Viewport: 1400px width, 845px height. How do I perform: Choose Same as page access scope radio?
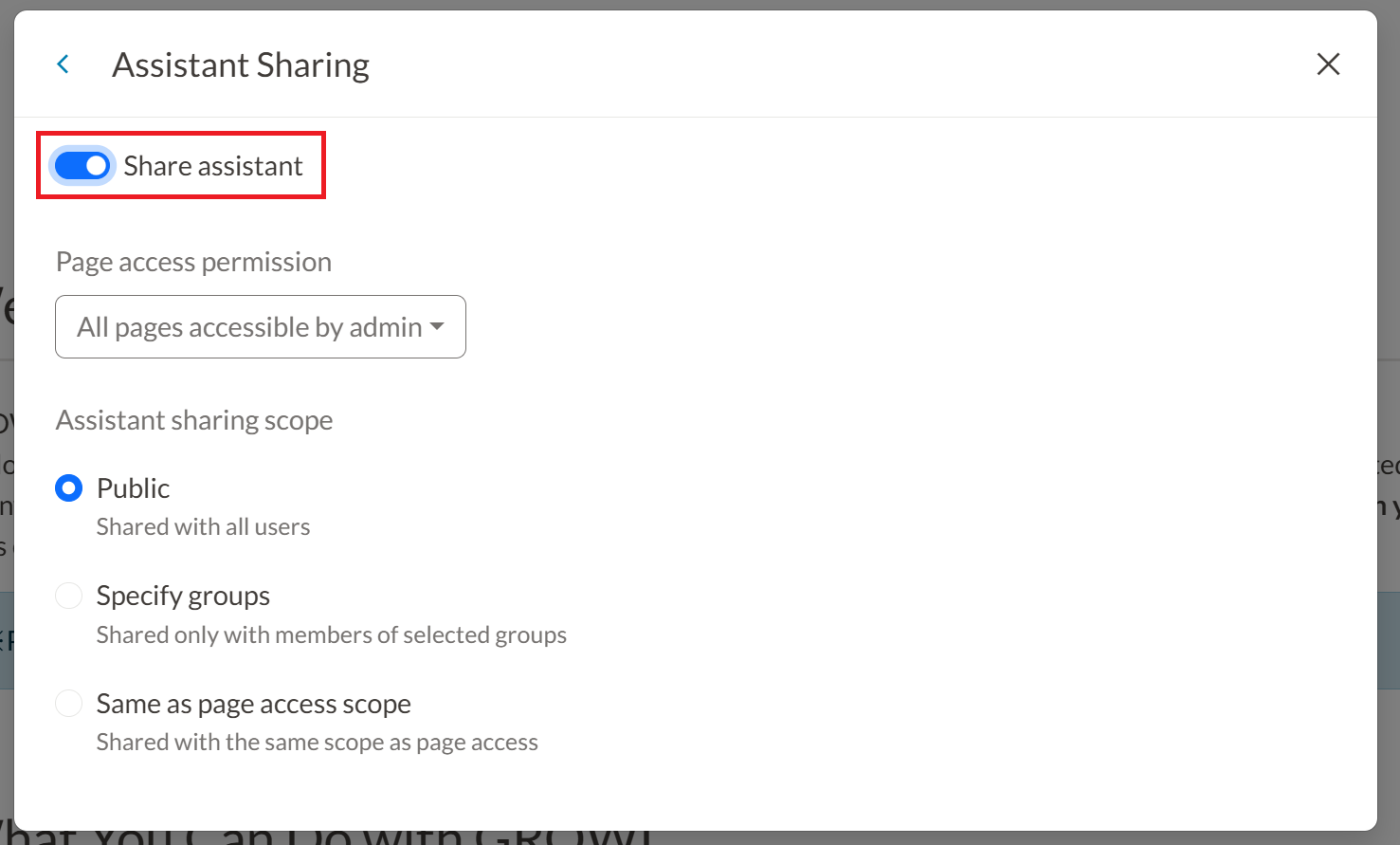tap(69, 704)
